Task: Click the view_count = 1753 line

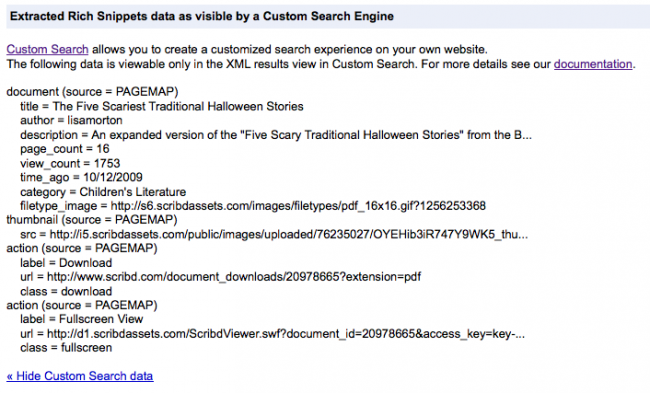Action: click(x=70, y=164)
